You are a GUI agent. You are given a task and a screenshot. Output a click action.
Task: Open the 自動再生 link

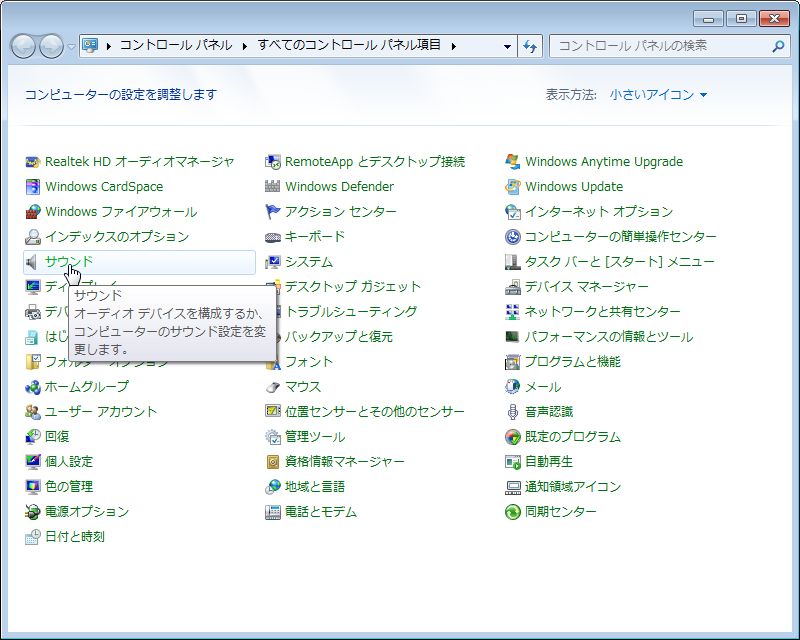(x=549, y=462)
